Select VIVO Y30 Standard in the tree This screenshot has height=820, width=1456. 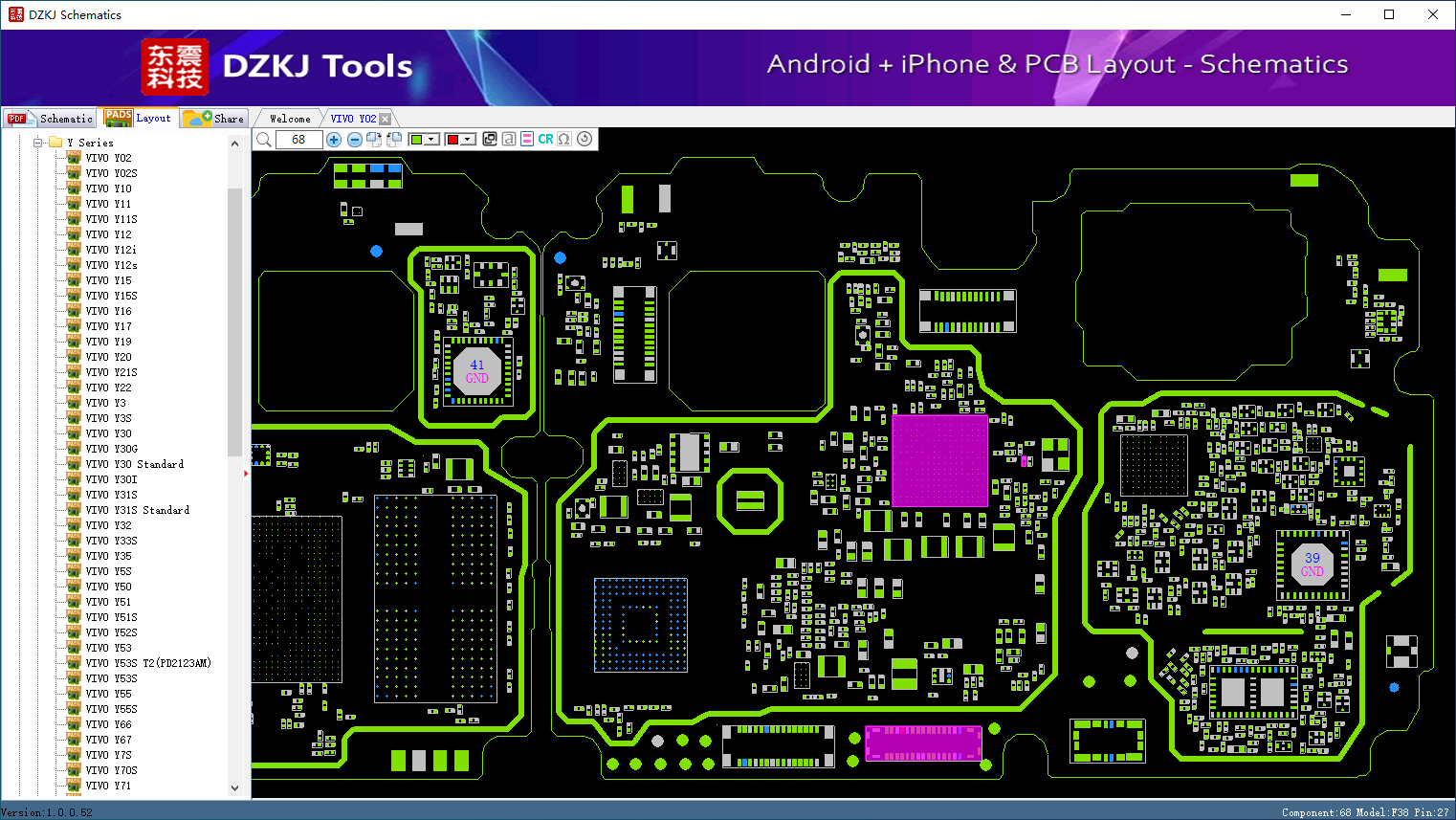coord(134,464)
